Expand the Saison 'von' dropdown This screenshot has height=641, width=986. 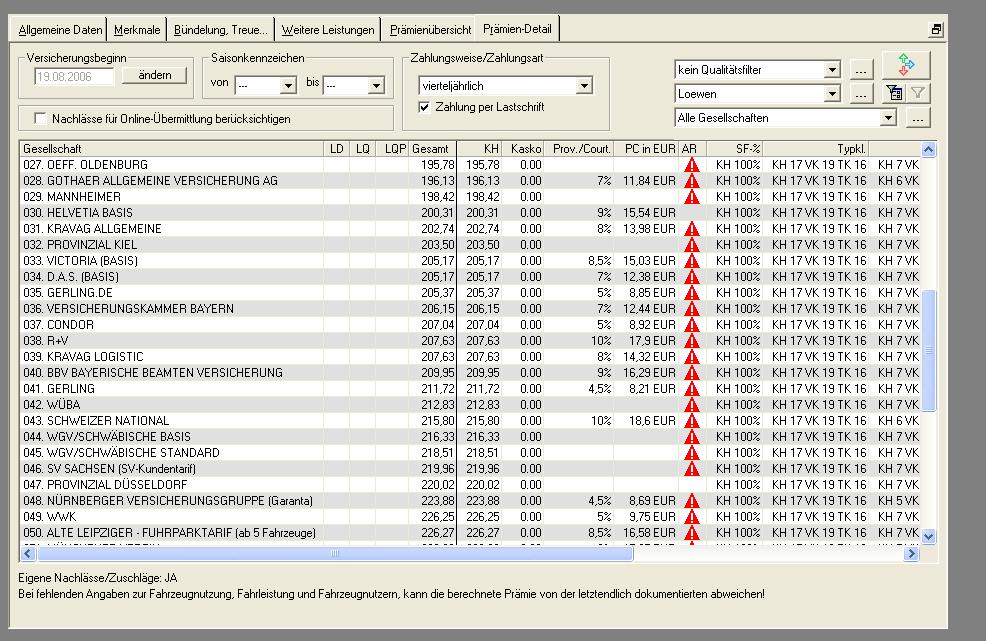[x=288, y=86]
